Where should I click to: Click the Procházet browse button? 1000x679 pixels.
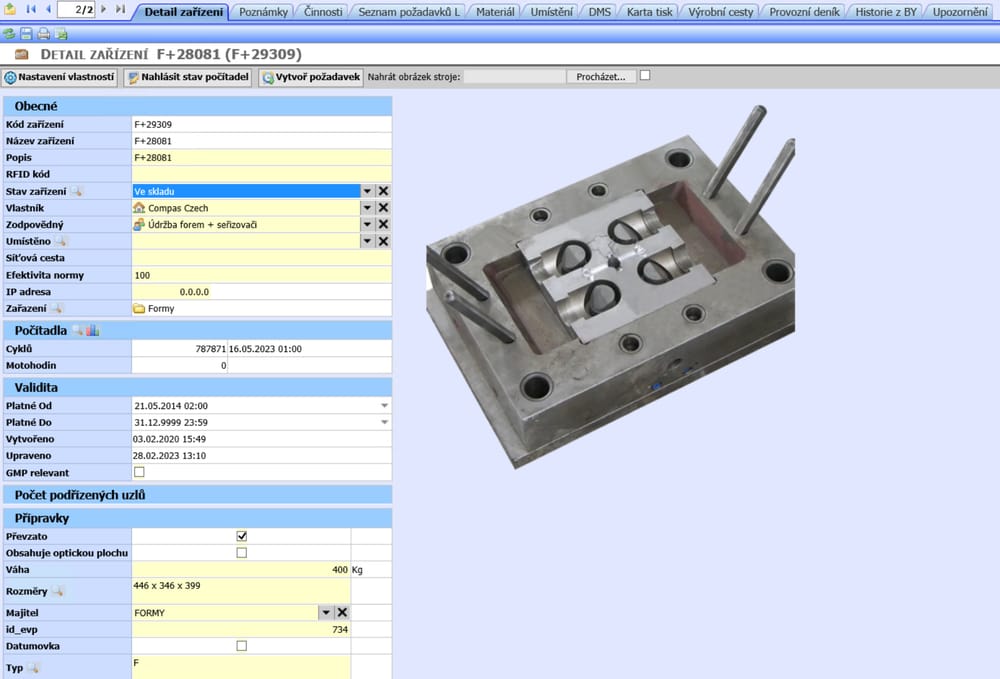click(x=601, y=77)
